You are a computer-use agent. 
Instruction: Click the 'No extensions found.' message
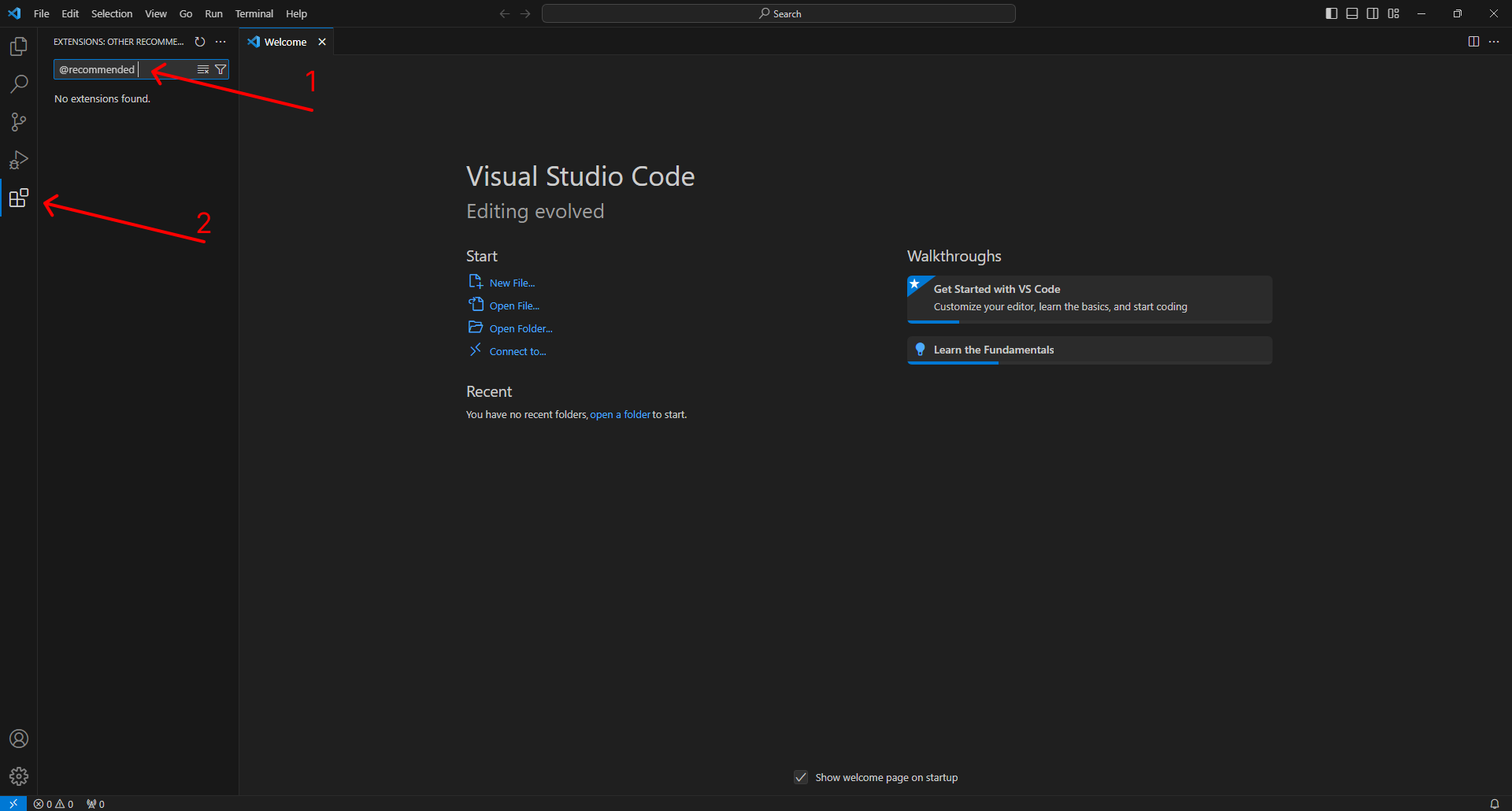(102, 98)
